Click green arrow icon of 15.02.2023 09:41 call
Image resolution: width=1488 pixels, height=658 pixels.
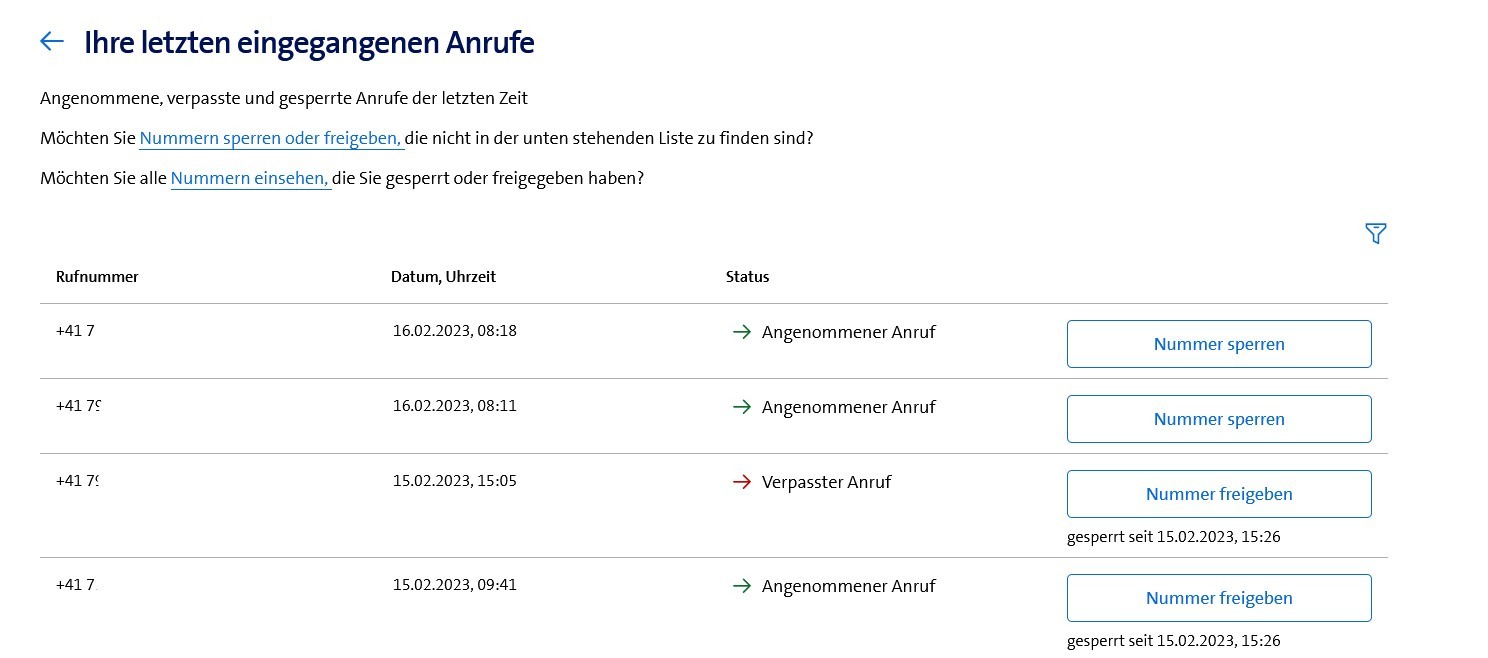(742, 586)
